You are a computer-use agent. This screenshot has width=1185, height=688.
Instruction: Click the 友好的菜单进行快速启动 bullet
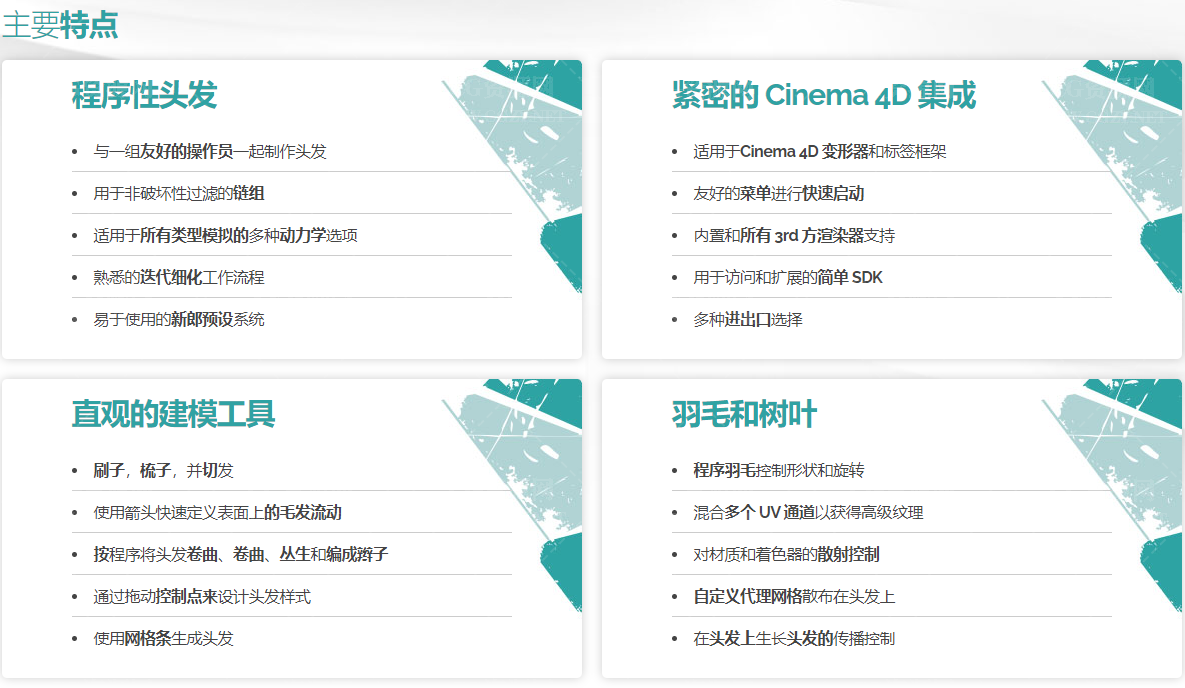tap(780, 191)
